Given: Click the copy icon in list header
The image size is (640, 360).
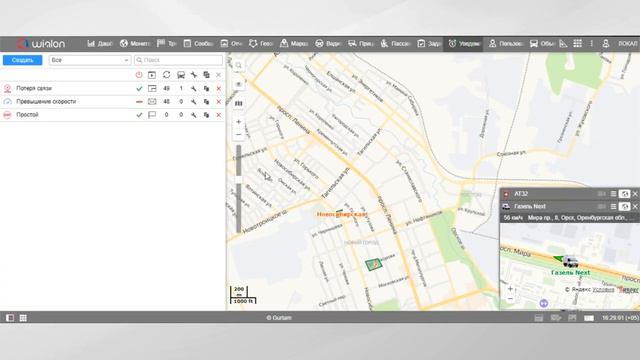Looking at the screenshot, I should click(207, 75).
